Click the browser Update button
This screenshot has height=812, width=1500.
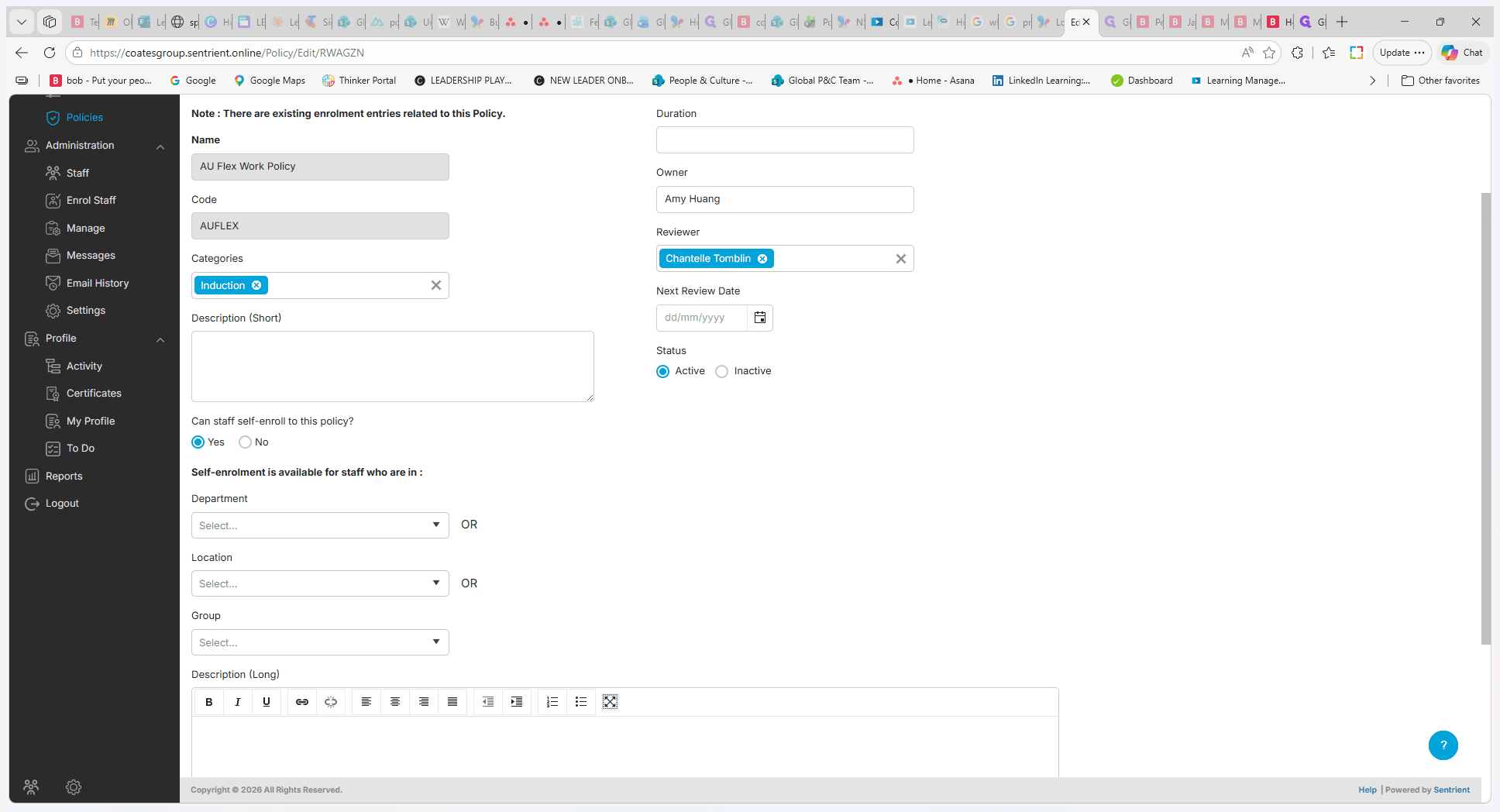pos(1402,53)
